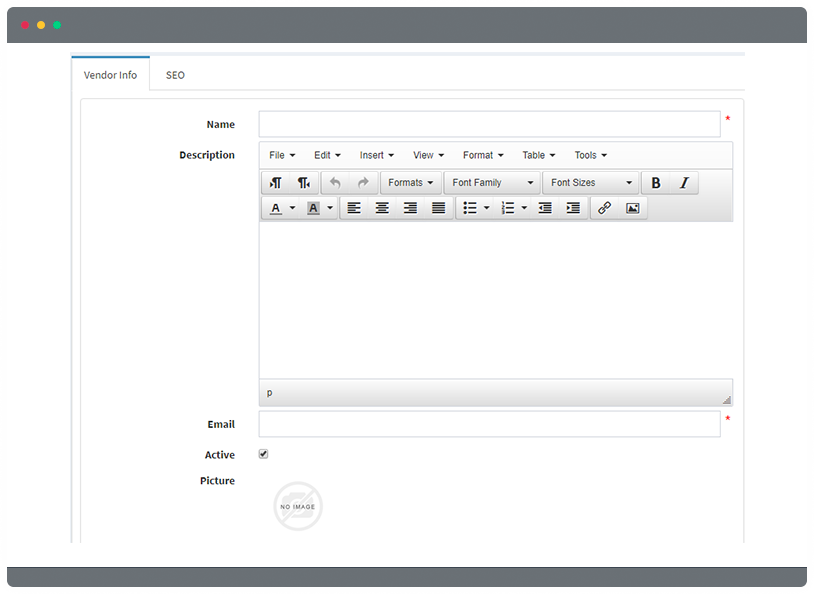The height and width of the screenshot is (594, 814).
Task: Align text left
Action: click(x=354, y=208)
